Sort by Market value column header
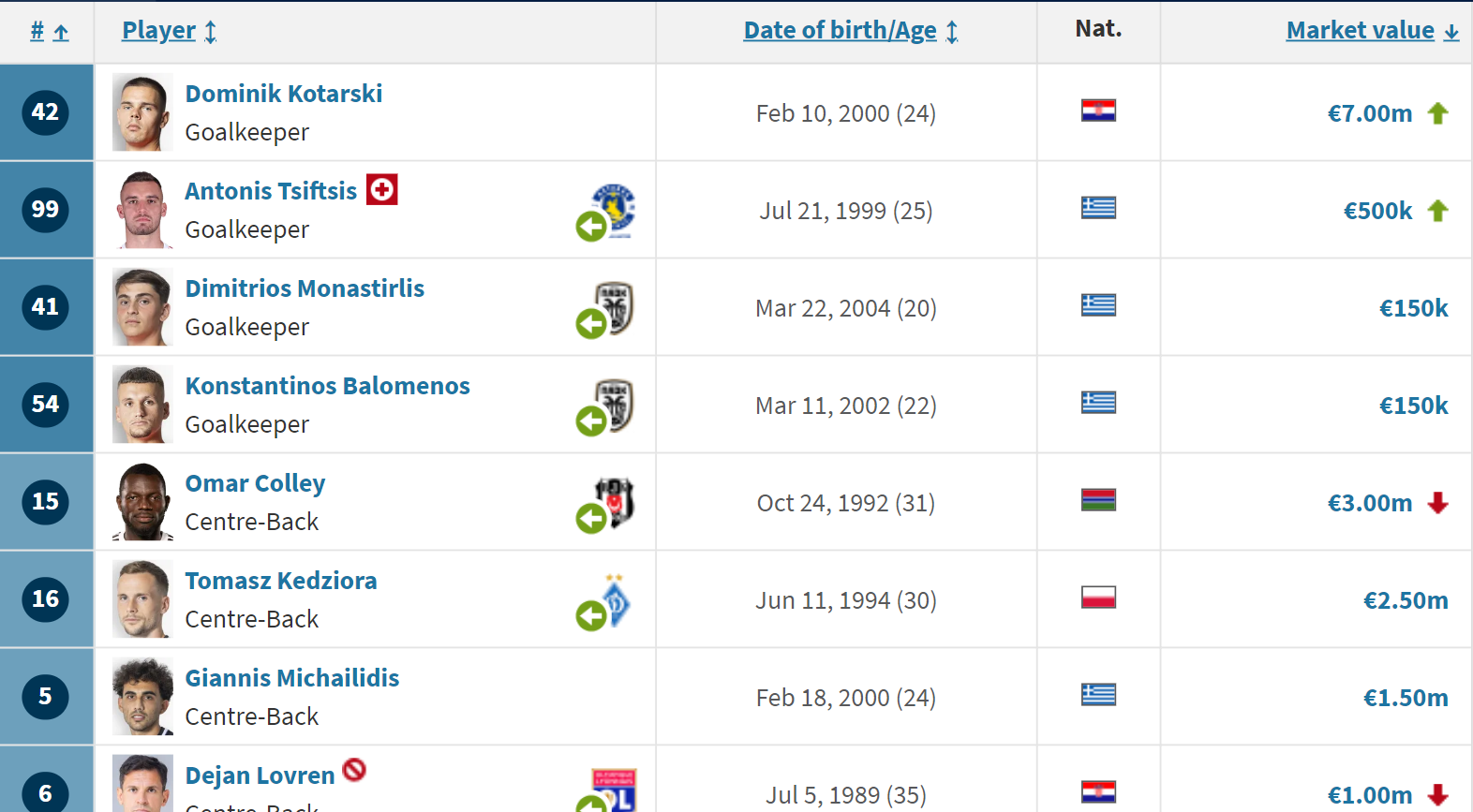This screenshot has width=1473, height=812. tap(1360, 31)
